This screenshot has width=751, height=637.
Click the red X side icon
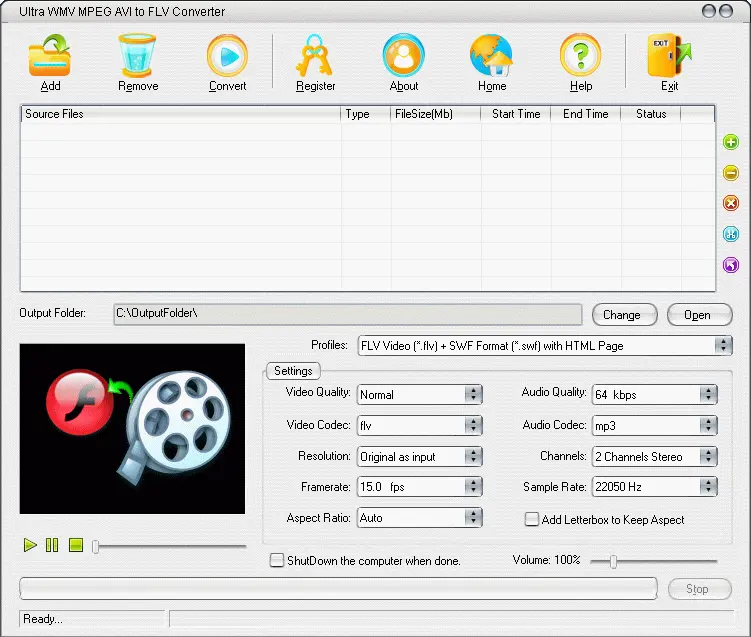pos(731,204)
